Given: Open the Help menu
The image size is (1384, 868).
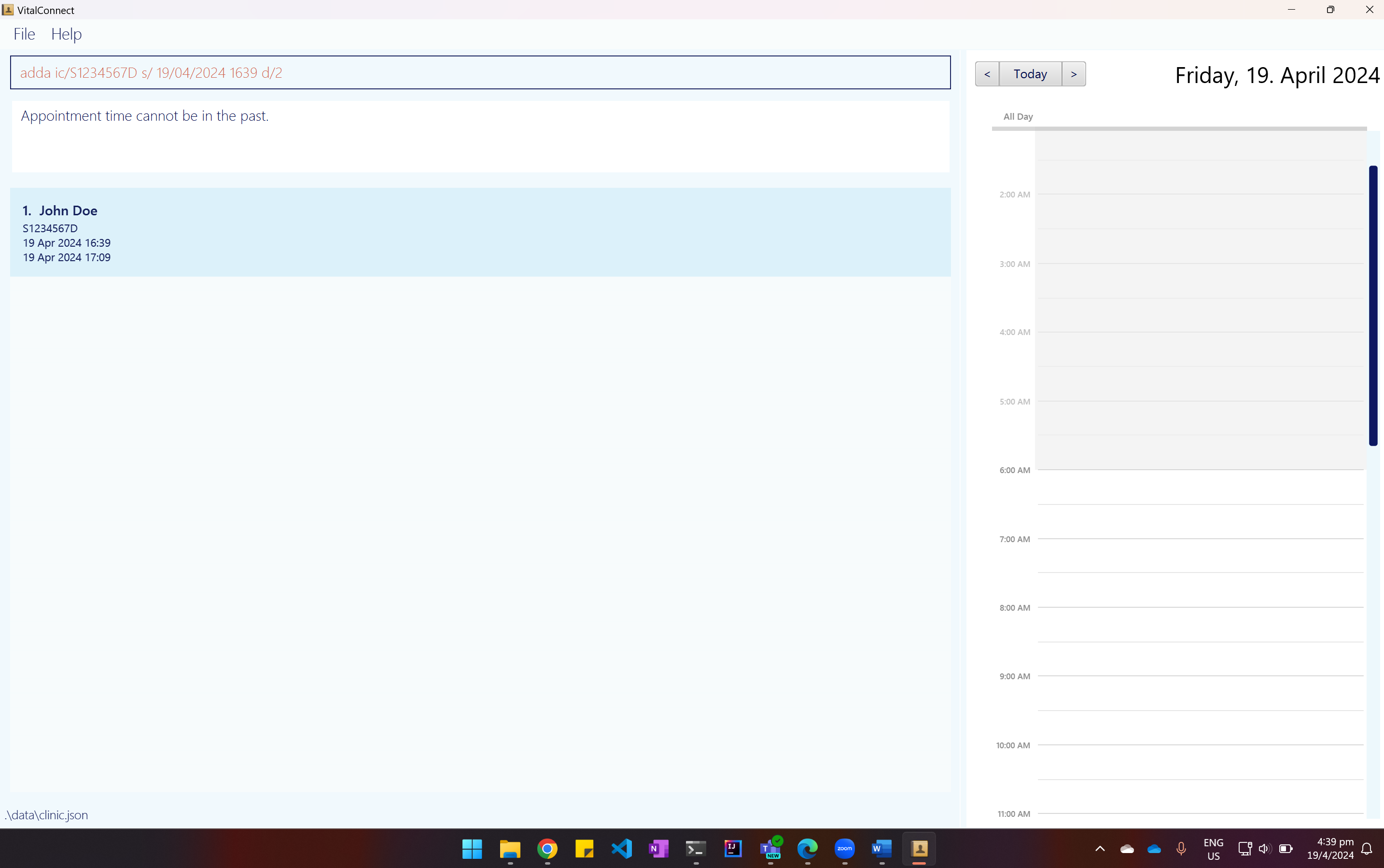Looking at the screenshot, I should [67, 34].
